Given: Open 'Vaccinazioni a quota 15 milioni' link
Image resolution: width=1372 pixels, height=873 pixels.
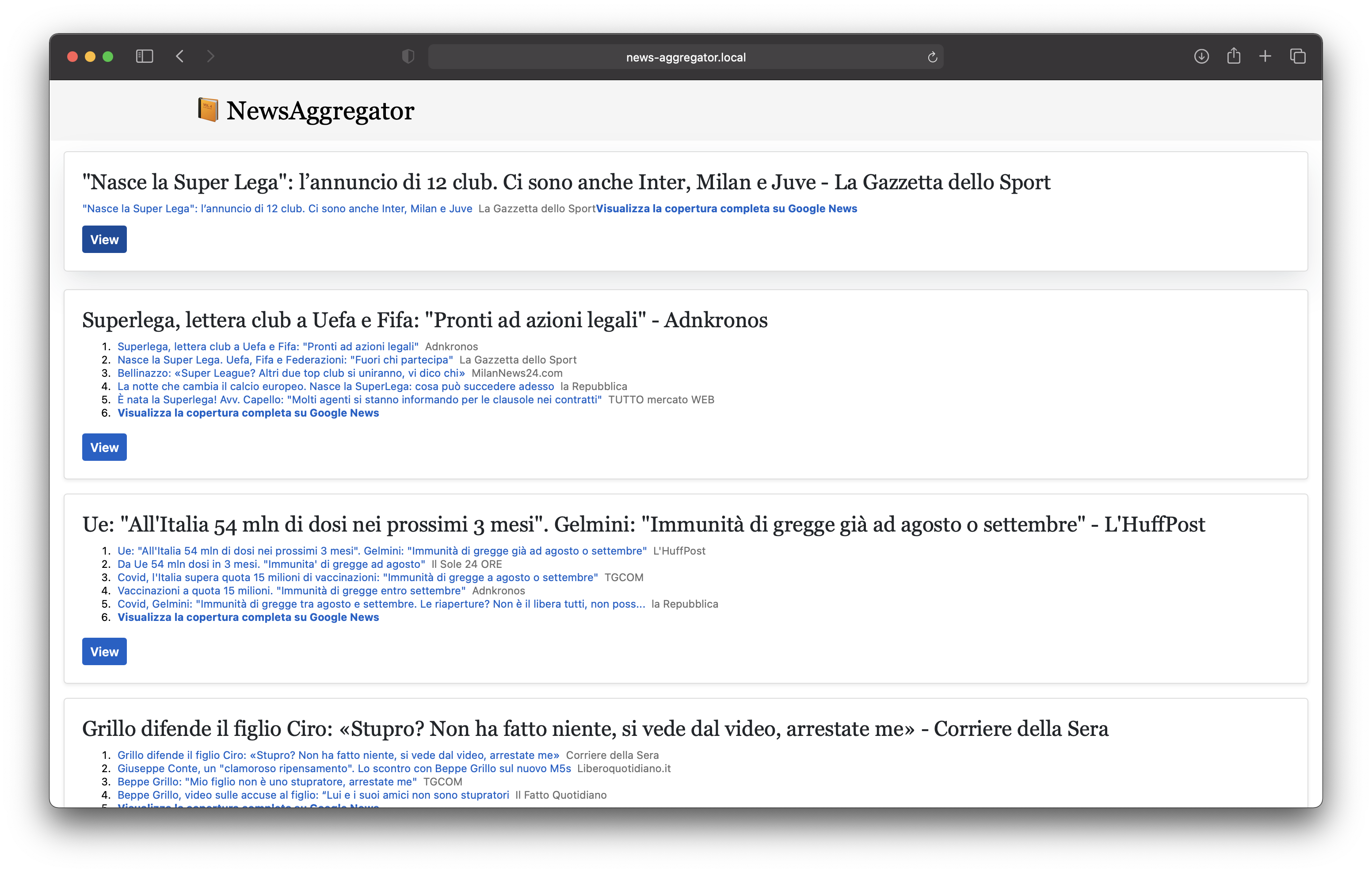Looking at the screenshot, I should click(x=291, y=591).
